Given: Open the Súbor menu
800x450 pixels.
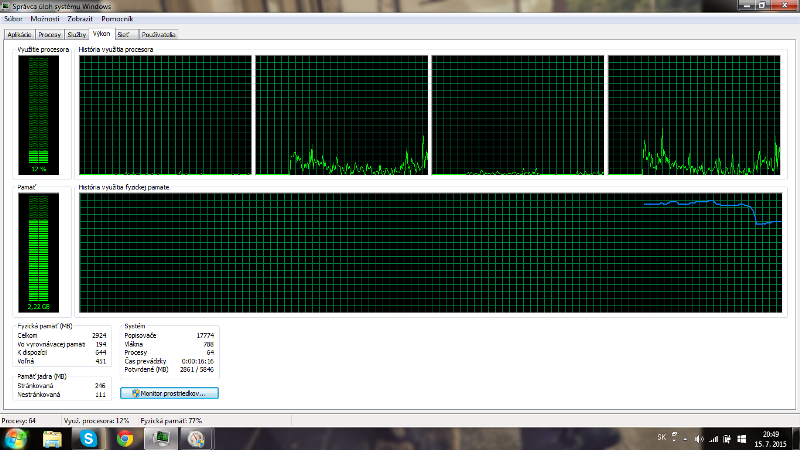Looking at the screenshot, I should 14,19.
